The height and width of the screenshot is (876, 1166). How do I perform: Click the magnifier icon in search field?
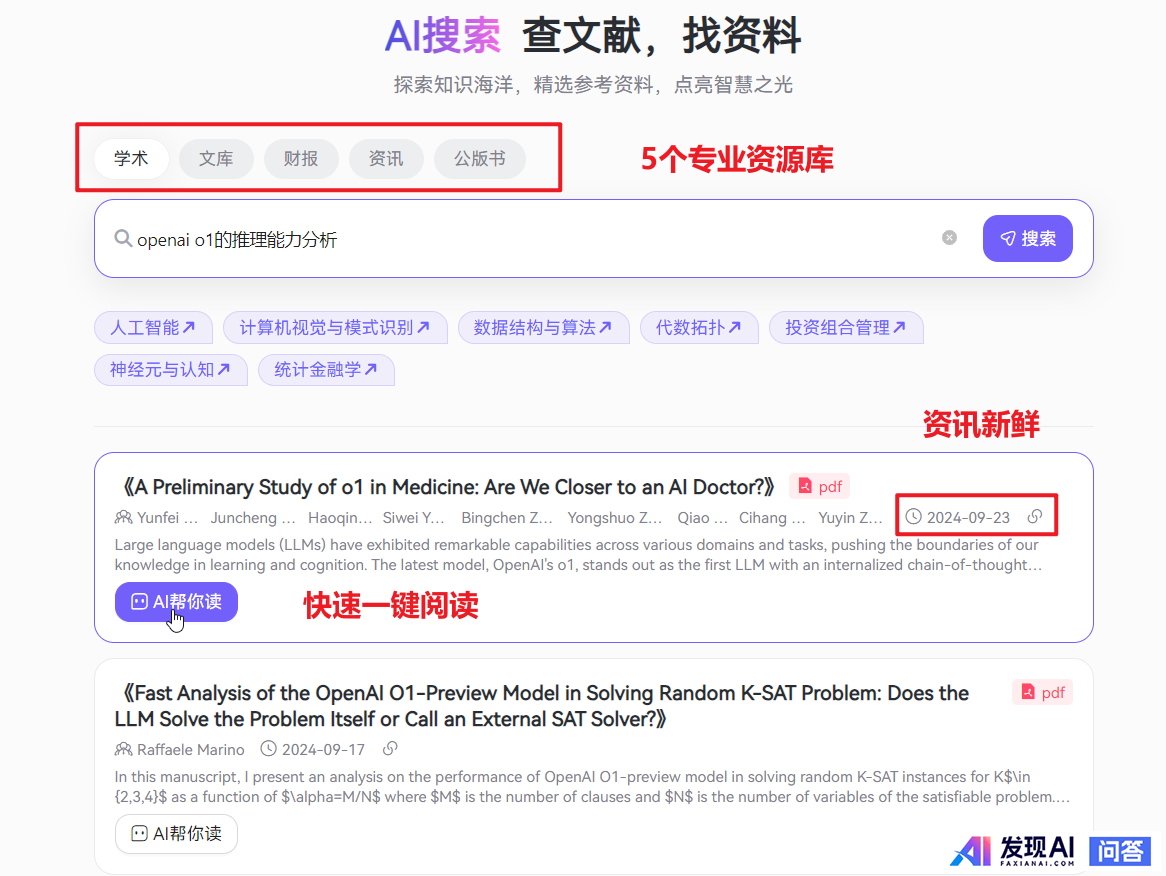tap(123, 239)
